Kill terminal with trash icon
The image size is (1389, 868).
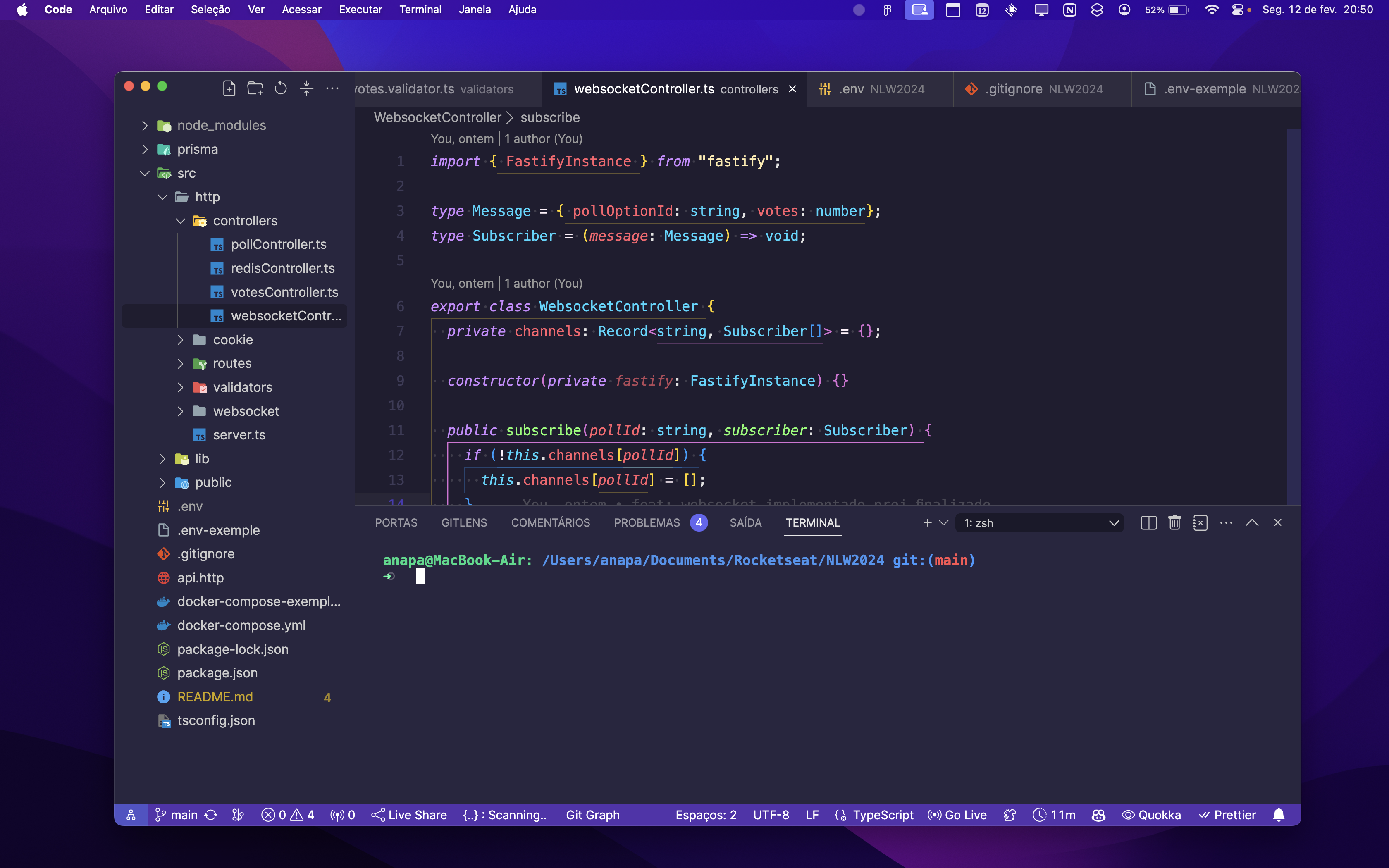1174,522
